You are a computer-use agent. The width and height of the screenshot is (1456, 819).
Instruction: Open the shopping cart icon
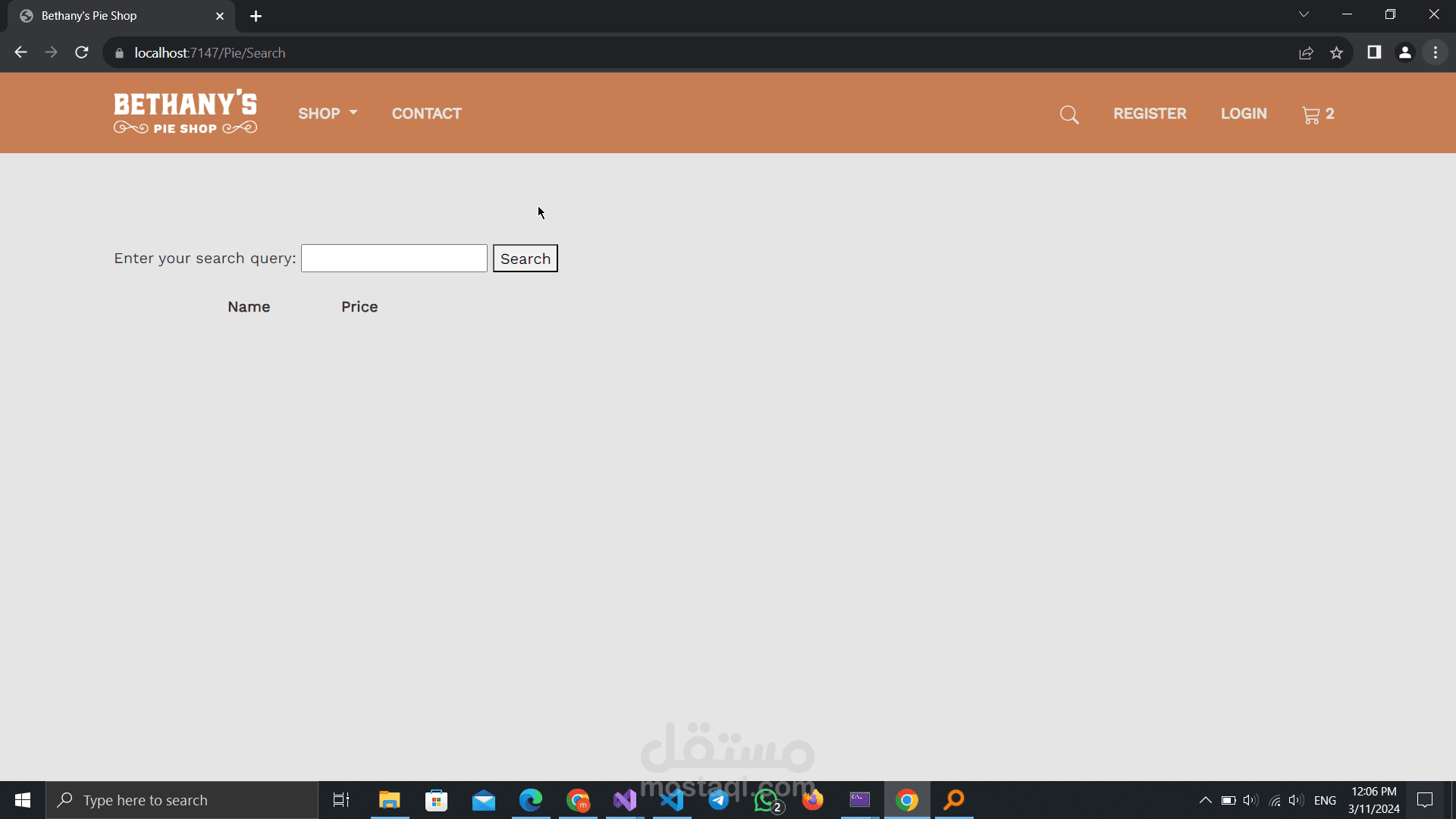click(1311, 115)
